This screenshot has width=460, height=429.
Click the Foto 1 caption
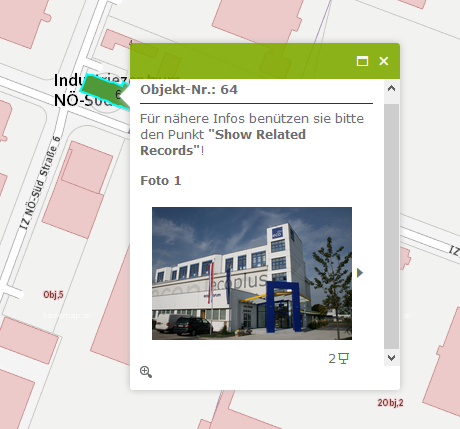[x=161, y=180]
